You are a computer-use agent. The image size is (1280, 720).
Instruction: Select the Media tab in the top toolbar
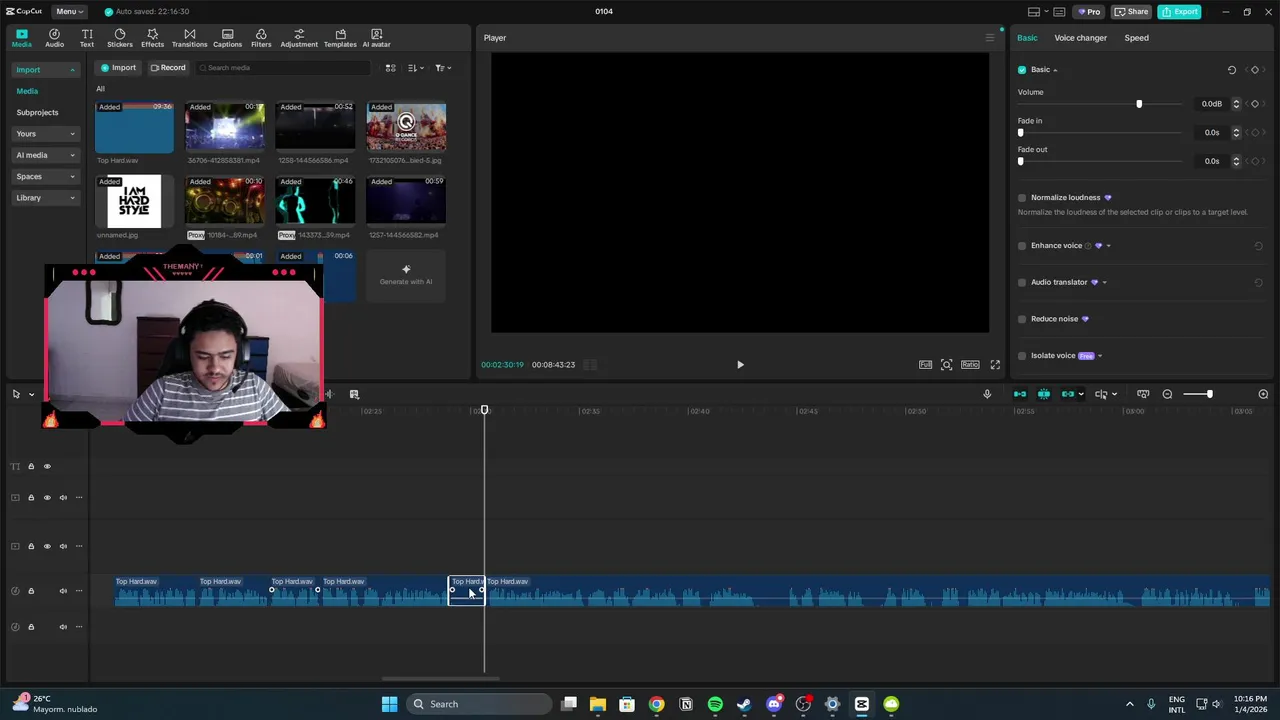click(x=21, y=38)
